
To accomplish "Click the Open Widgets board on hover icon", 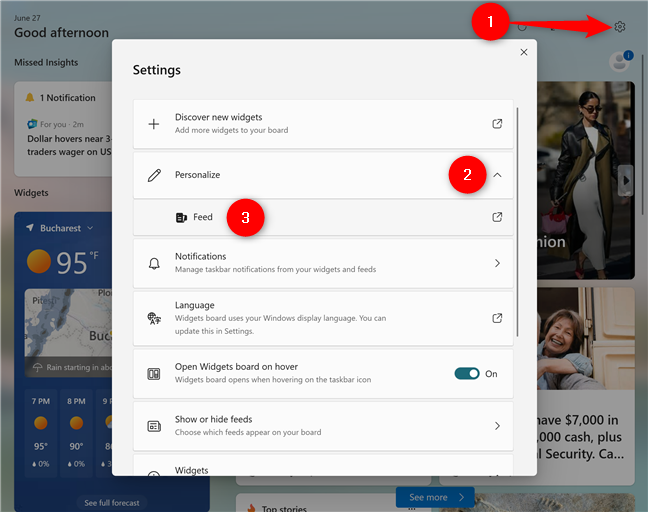I will click(154, 374).
